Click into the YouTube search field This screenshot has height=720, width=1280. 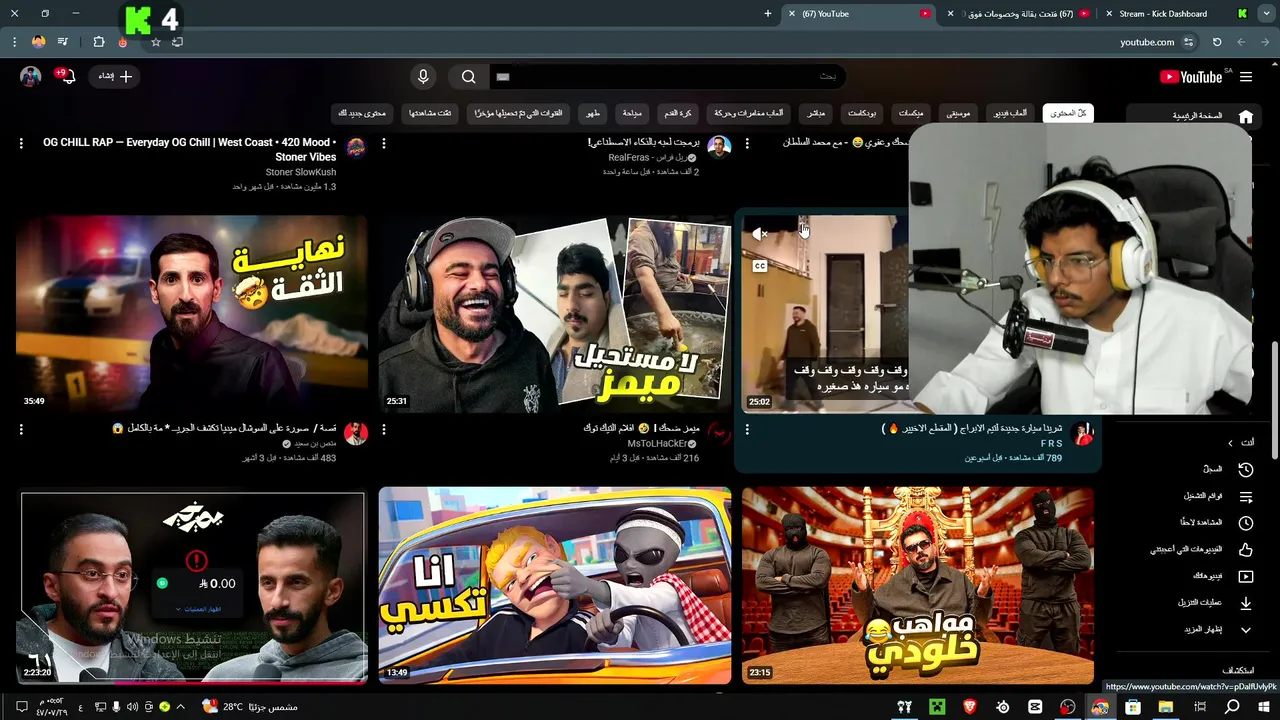point(666,77)
